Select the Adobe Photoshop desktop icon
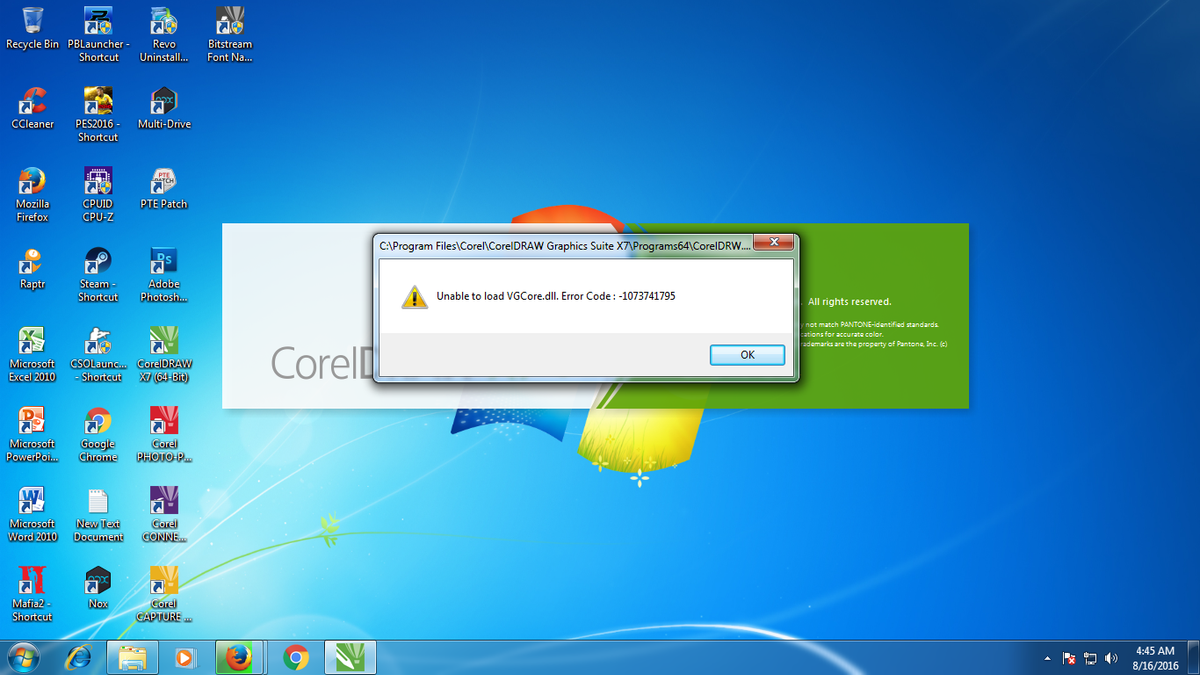This screenshot has height=675, width=1200. [164, 273]
